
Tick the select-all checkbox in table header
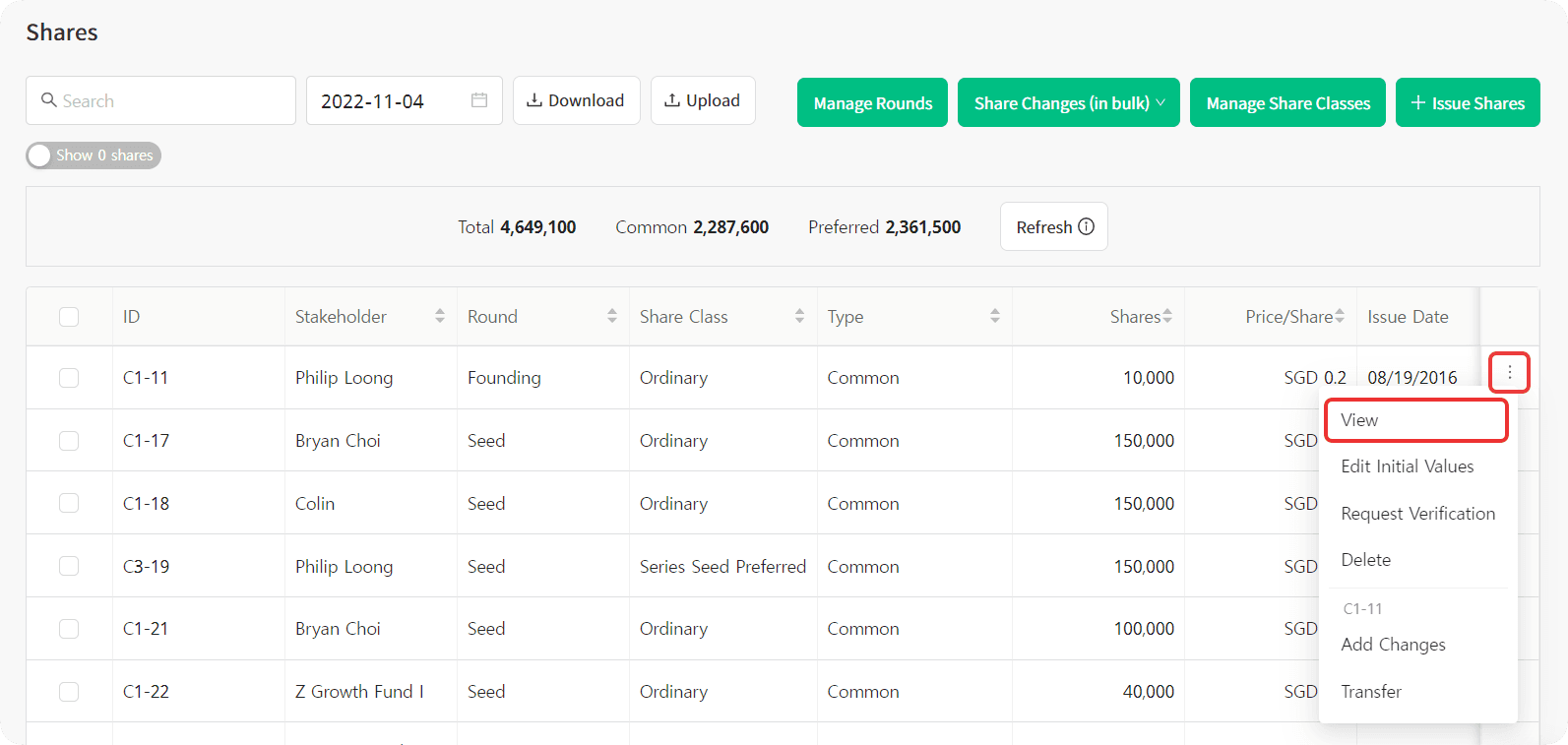point(69,317)
